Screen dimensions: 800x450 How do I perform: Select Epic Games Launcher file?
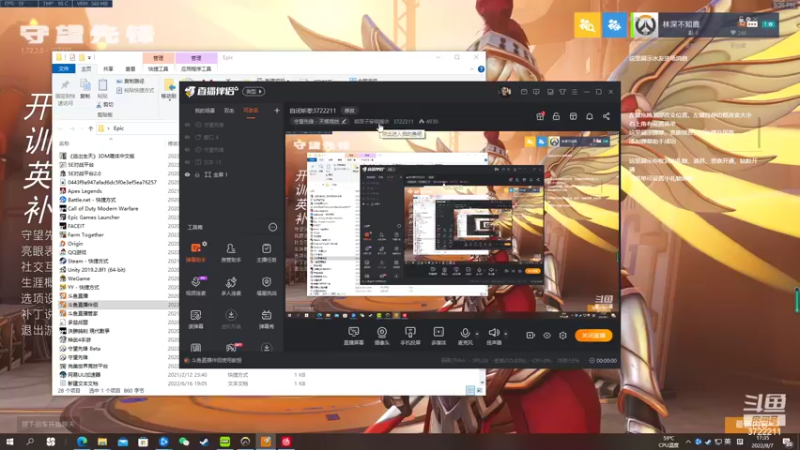[x=93, y=217]
